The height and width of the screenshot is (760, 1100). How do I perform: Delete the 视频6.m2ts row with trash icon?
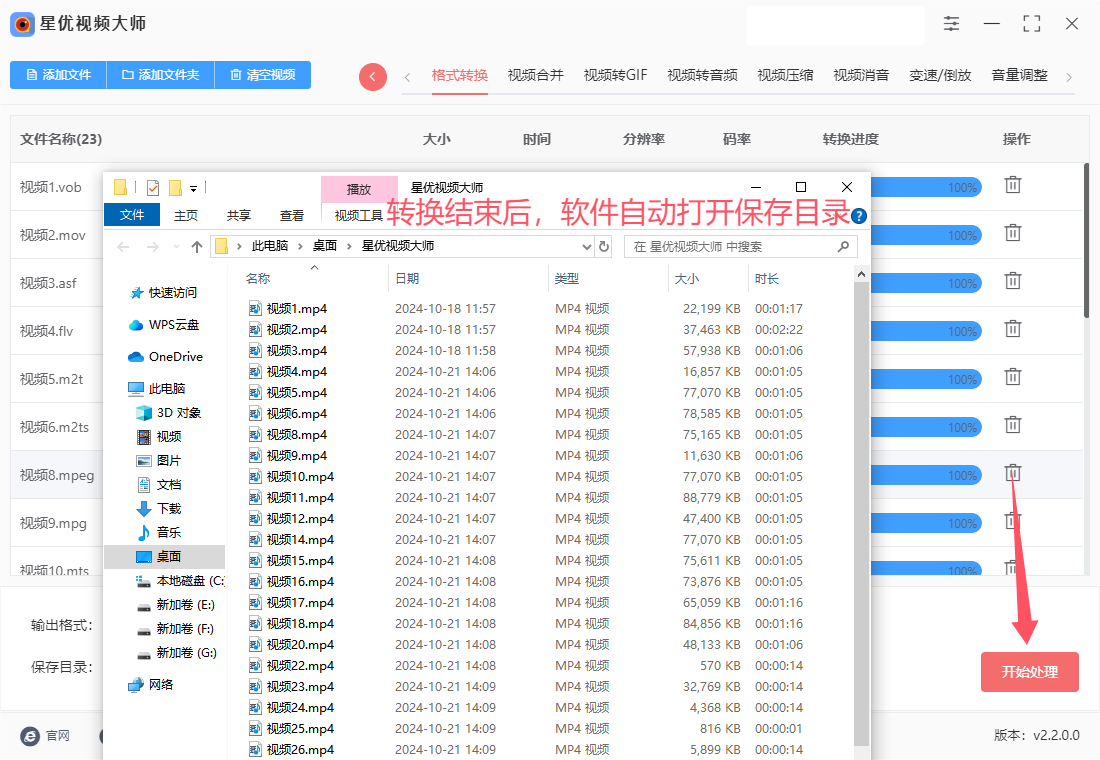tap(1012, 425)
